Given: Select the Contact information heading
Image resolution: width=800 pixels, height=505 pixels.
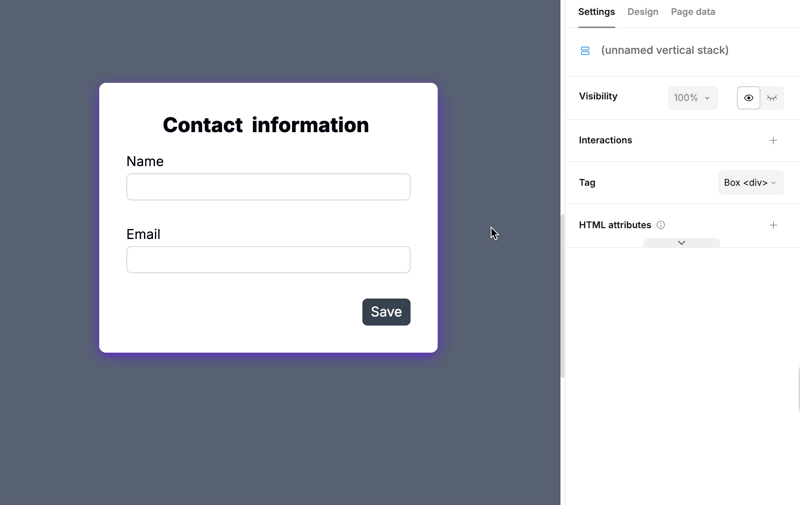Looking at the screenshot, I should tap(266, 125).
